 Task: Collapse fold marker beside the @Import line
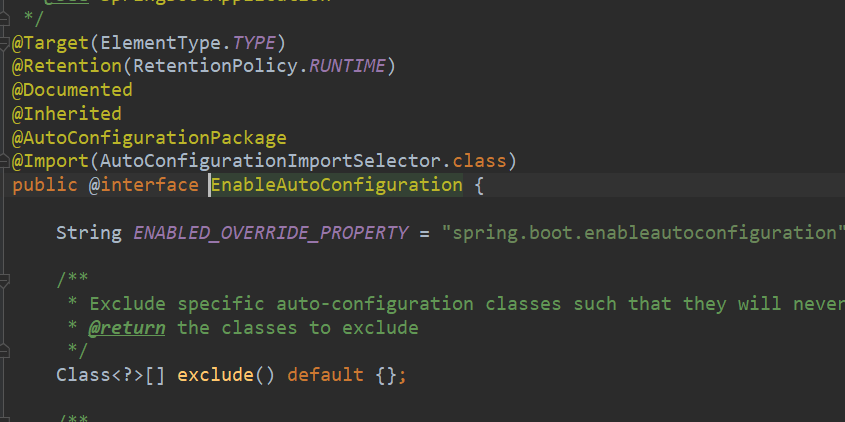point(4,161)
